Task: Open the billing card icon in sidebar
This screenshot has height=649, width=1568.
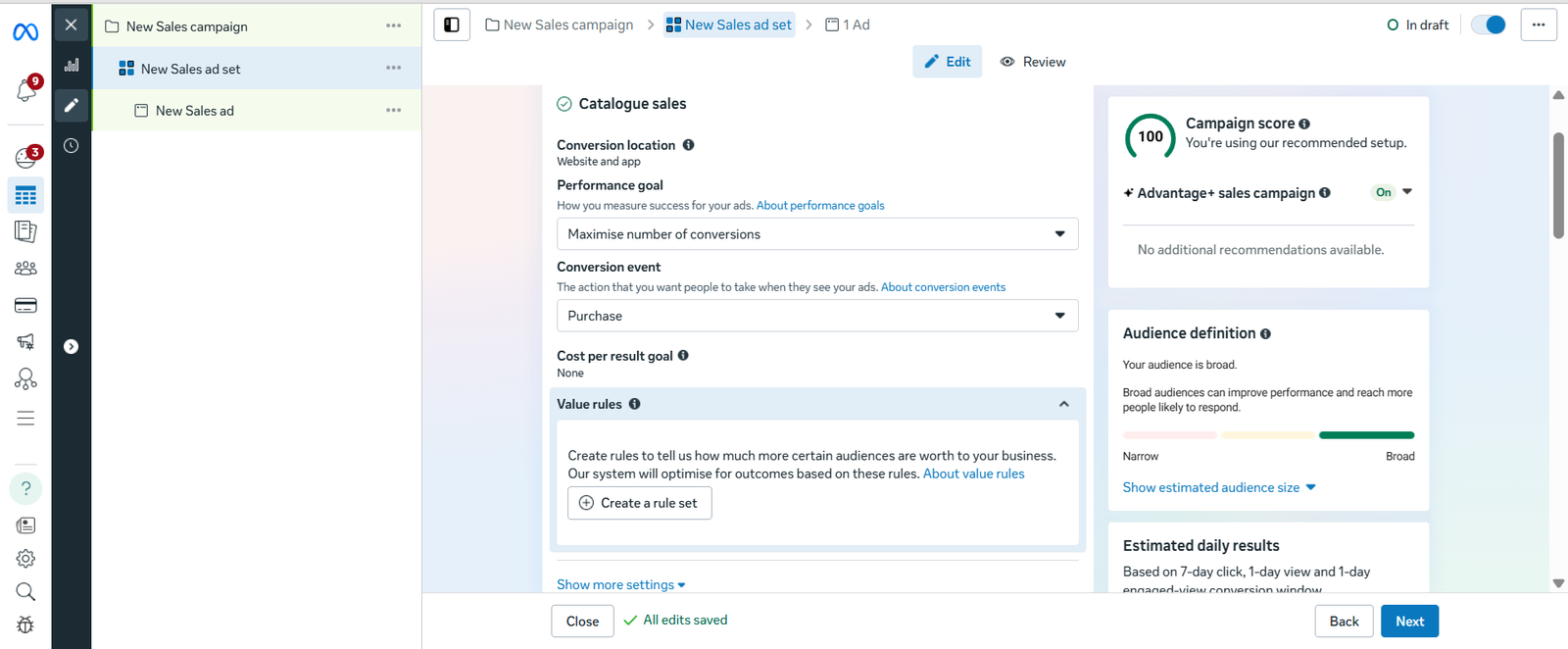Action: [x=25, y=306]
